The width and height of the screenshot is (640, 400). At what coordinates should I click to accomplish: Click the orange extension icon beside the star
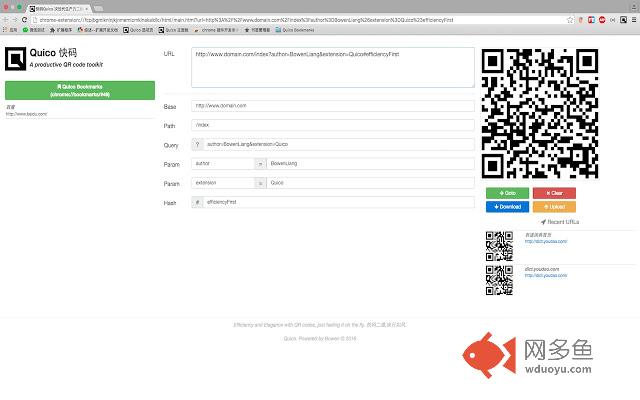(x=580, y=20)
